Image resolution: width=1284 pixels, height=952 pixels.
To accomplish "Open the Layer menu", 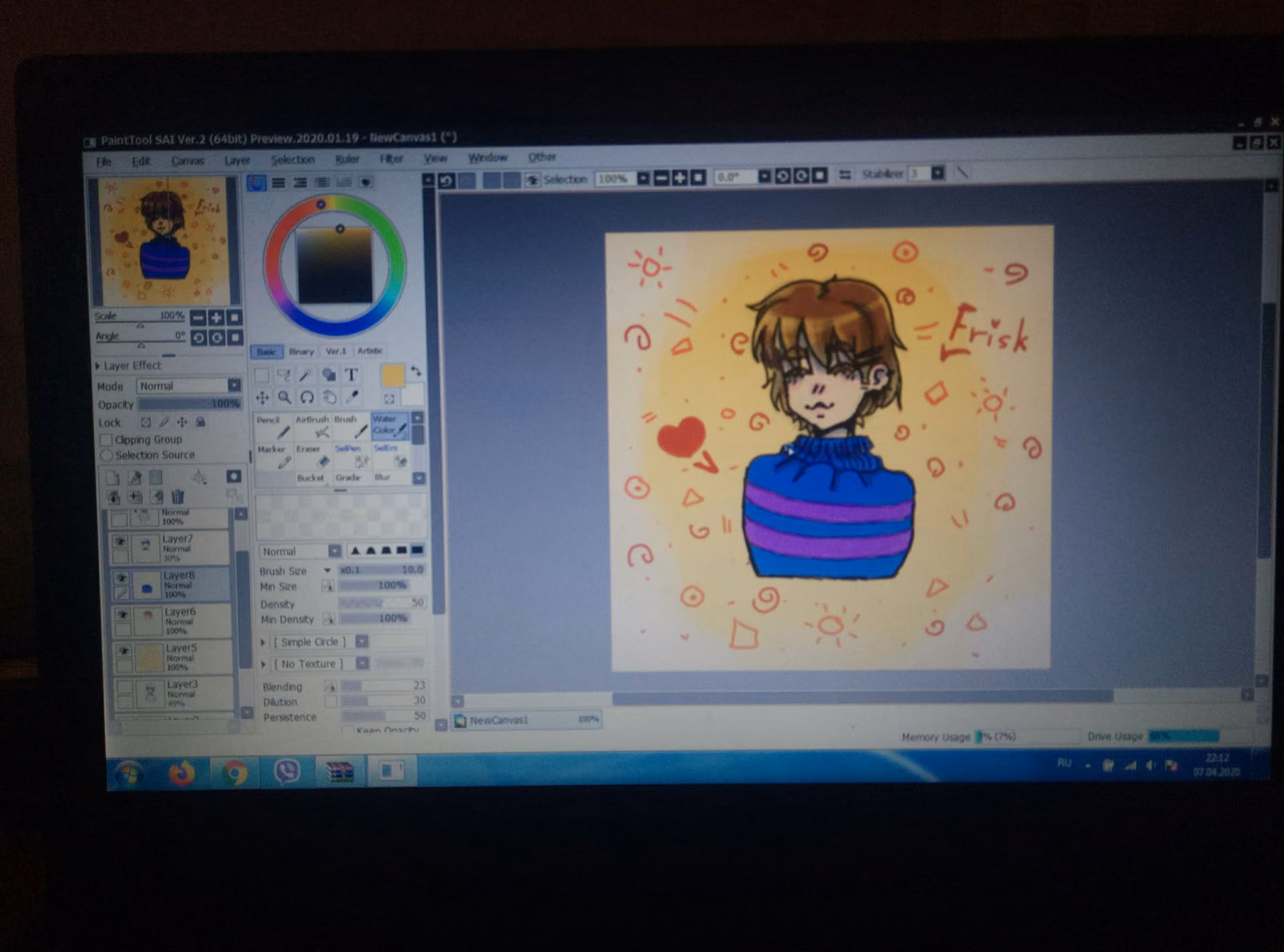I will point(237,160).
